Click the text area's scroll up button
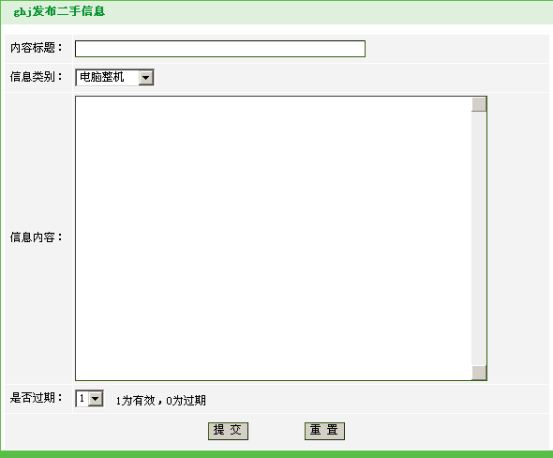This screenshot has width=553, height=458. click(479, 105)
